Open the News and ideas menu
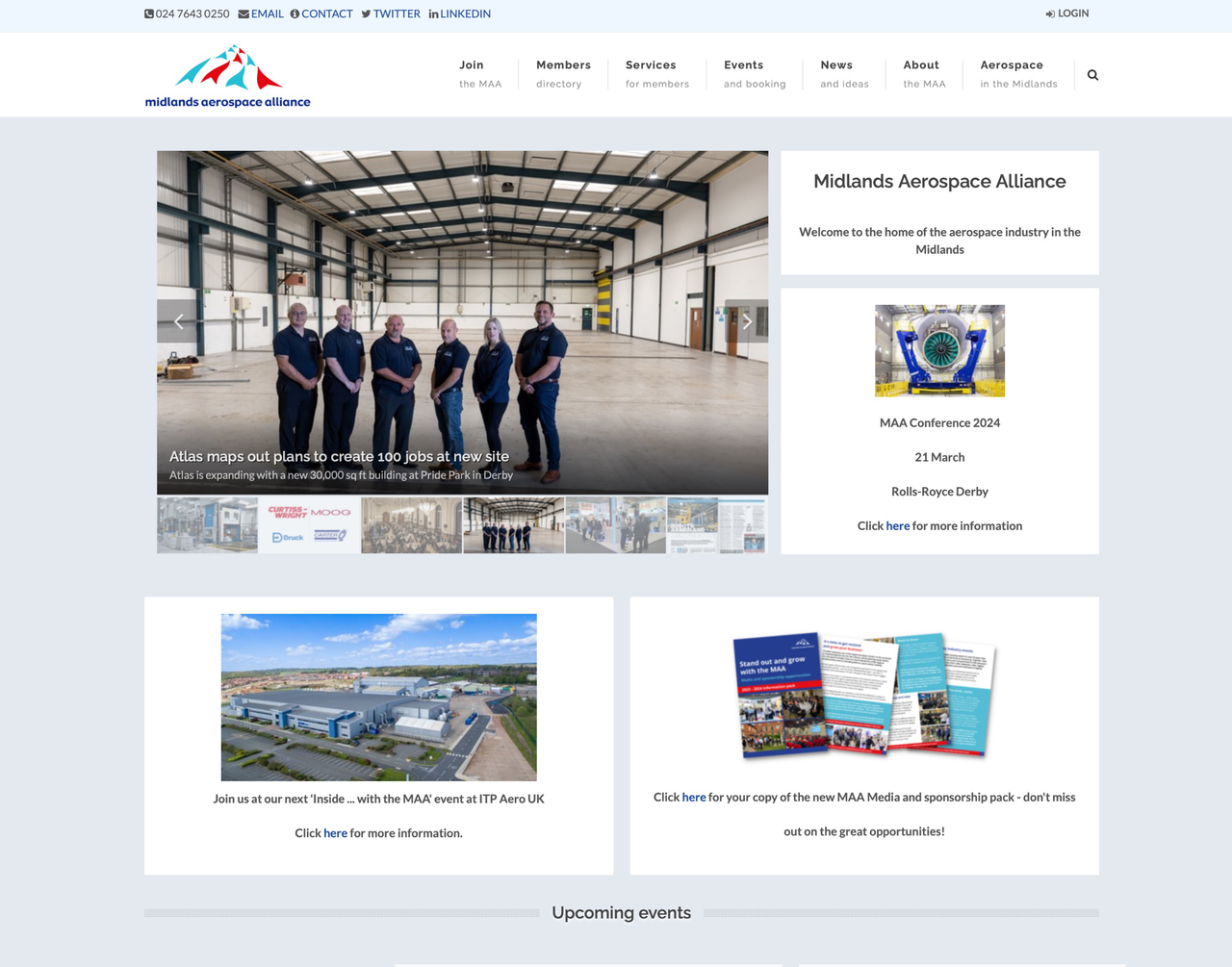Image resolution: width=1232 pixels, height=967 pixels. coord(844,75)
